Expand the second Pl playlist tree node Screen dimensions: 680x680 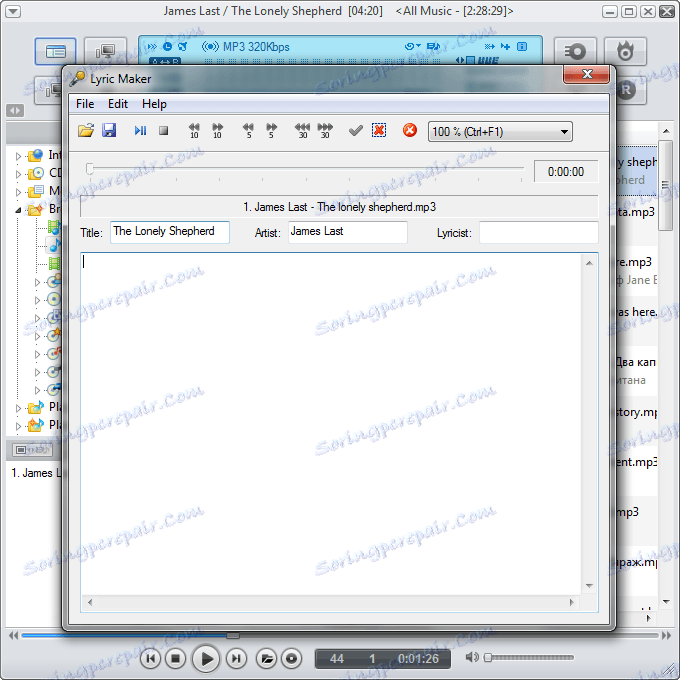coord(18,426)
